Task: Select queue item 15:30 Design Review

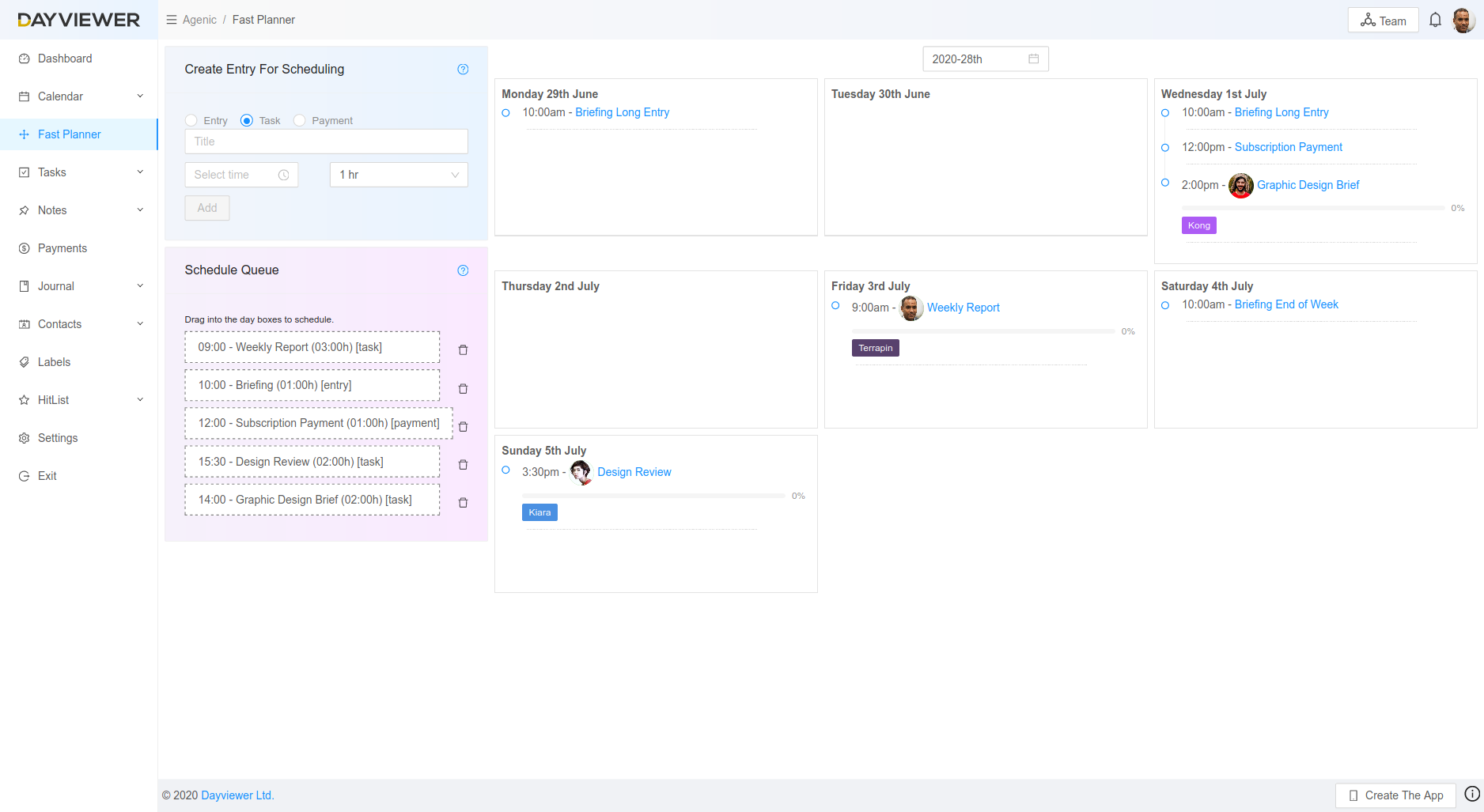Action: click(x=312, y=462)
